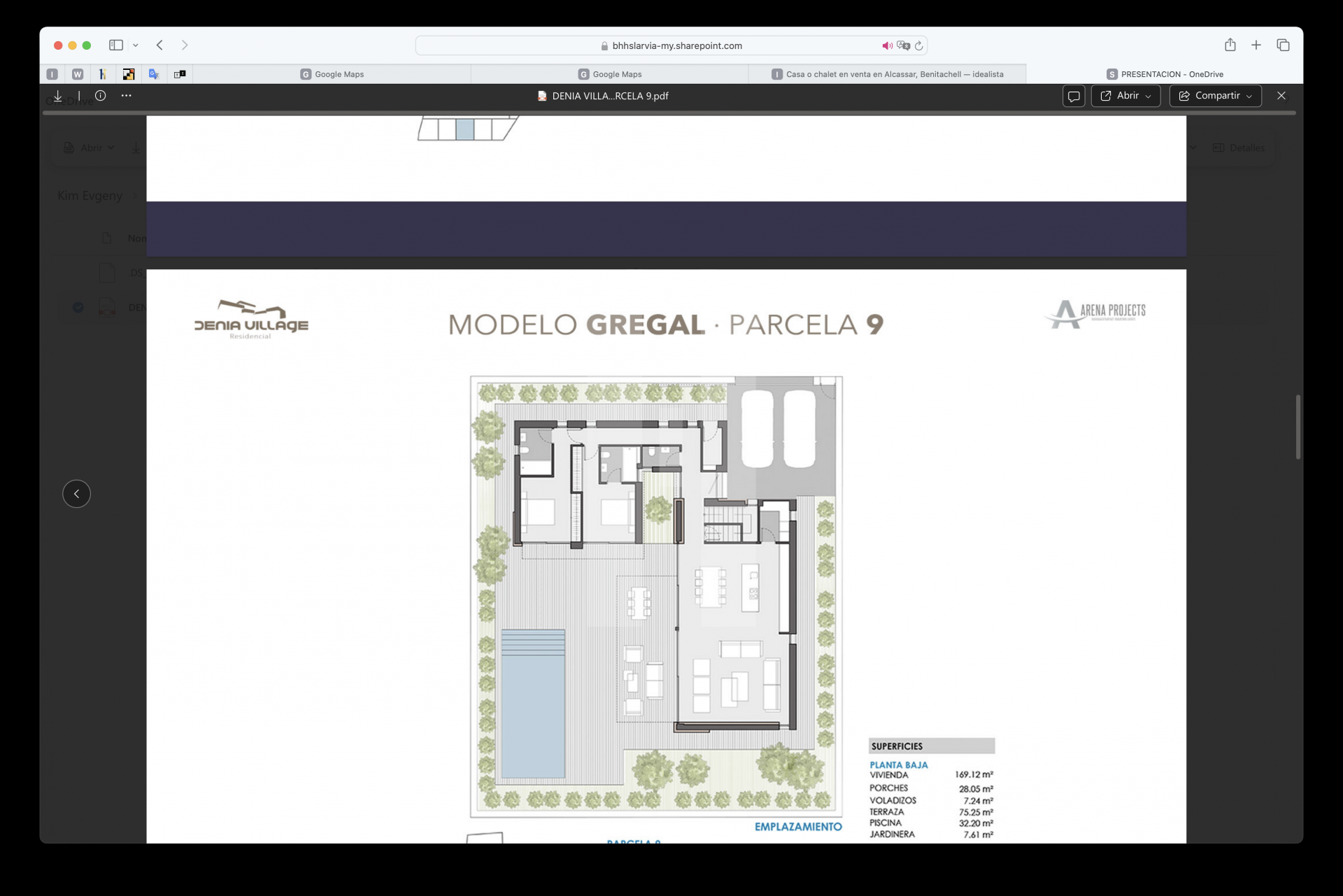Open the dimmed Abrir dropdown in OneDrive toolbar

89,148
